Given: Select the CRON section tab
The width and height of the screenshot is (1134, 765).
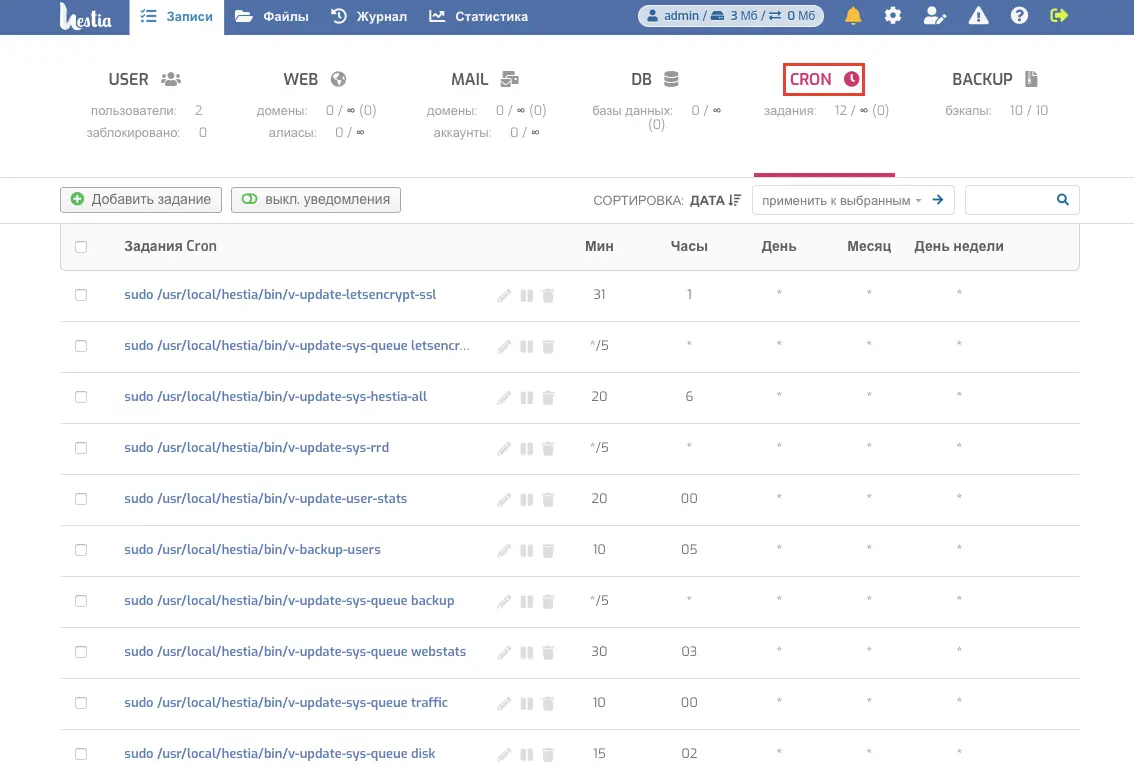Looking at the screenshot, I should point(824,79).
